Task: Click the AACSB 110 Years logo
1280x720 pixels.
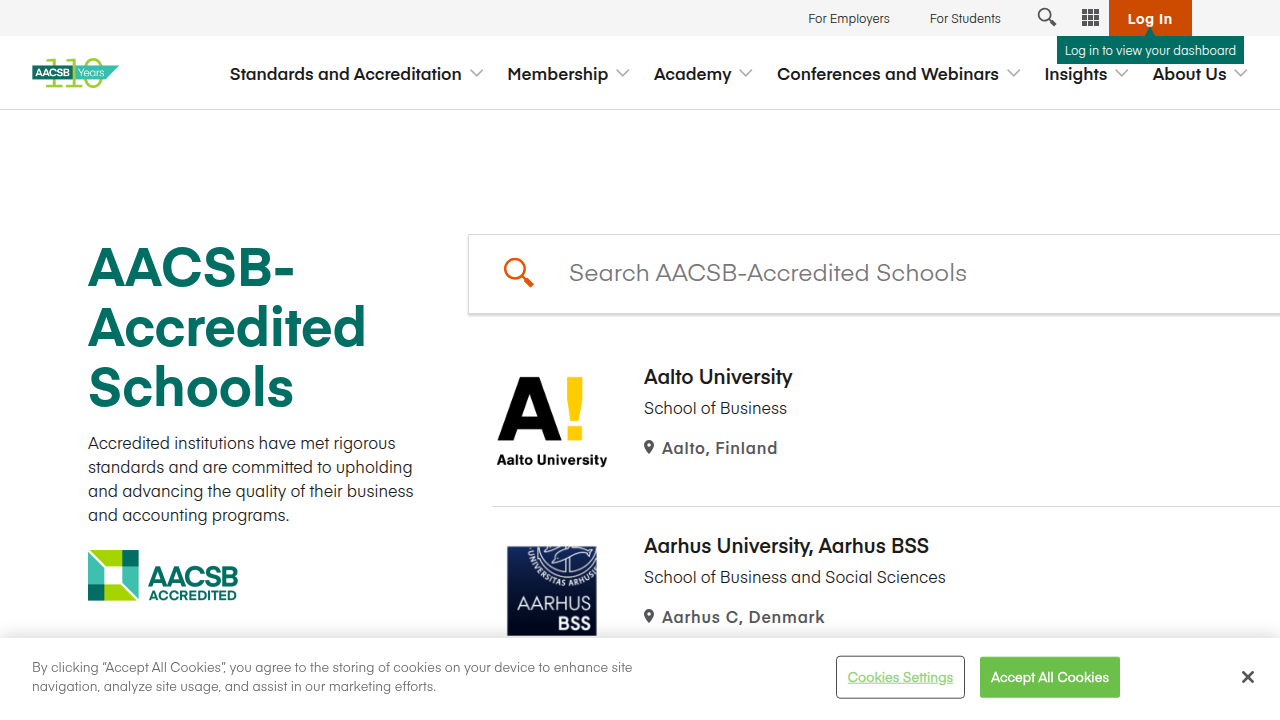Action: tap(75, 73)
